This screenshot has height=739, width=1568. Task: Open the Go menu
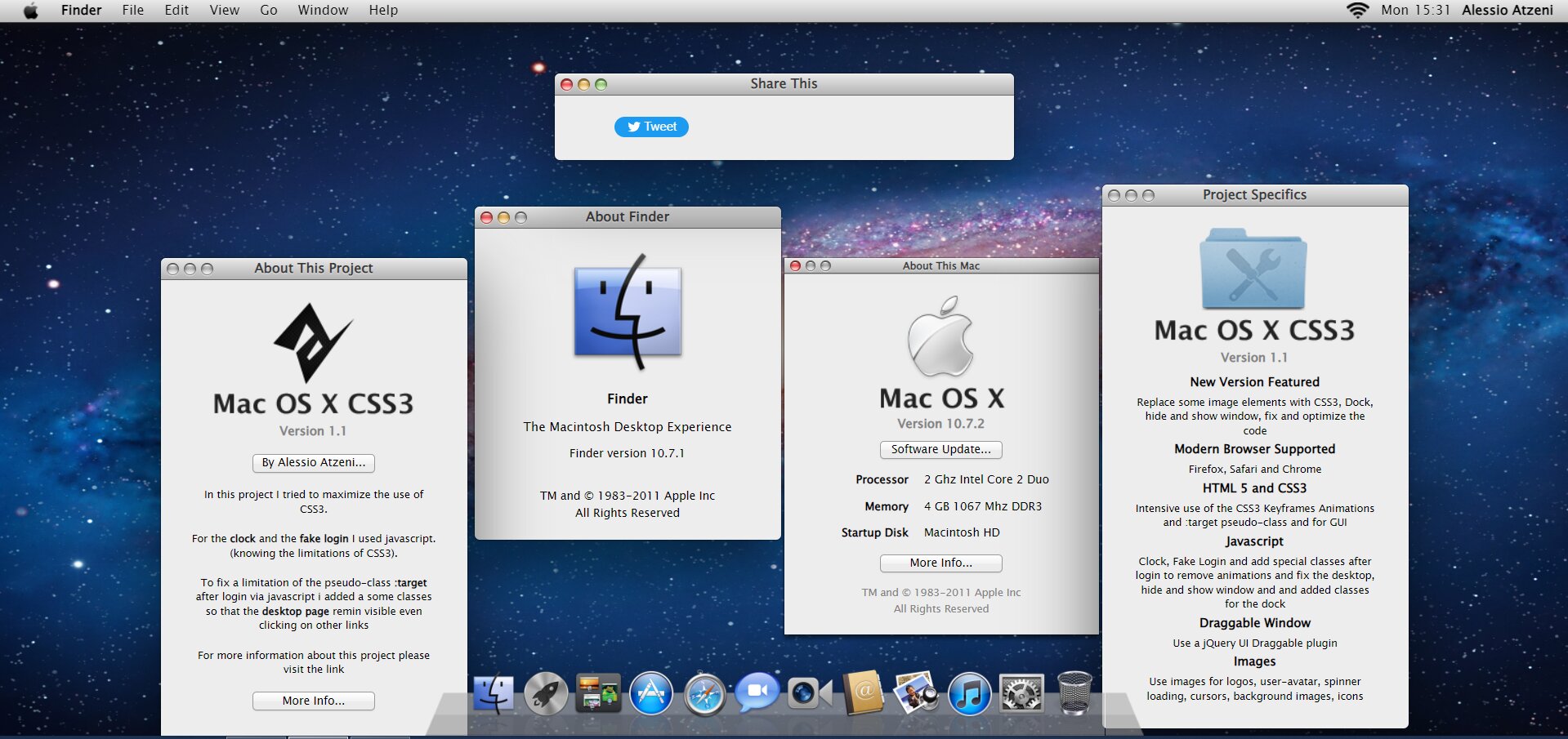[269, 11]
